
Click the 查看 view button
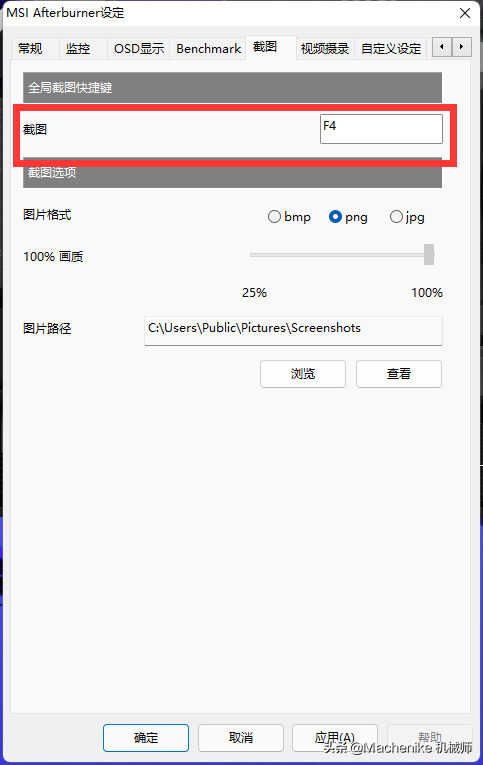click(399, 374)
